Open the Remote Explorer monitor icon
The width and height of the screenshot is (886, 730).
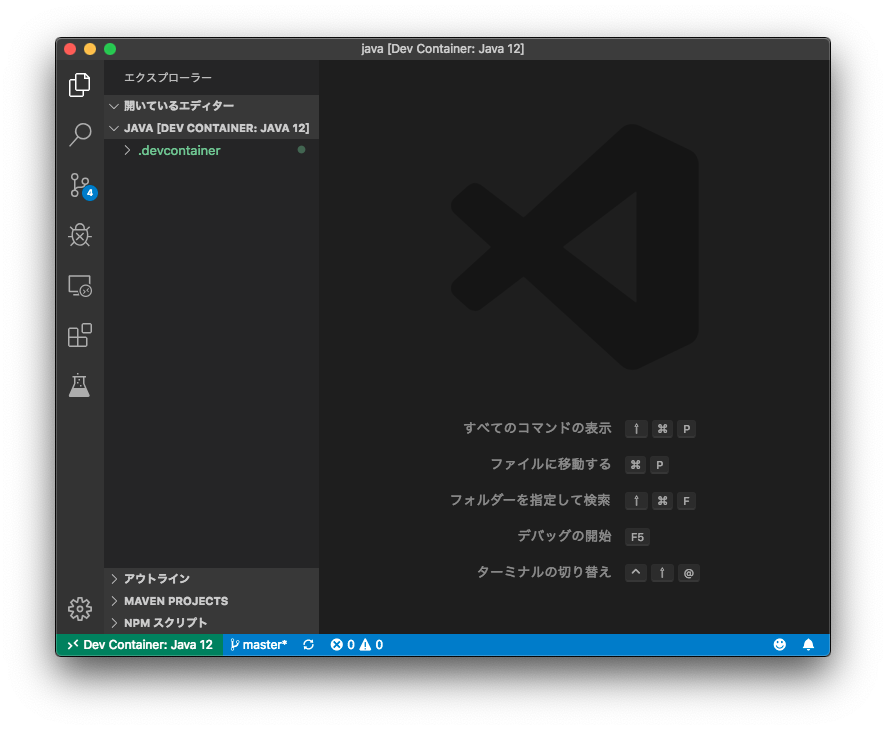[80, 286]
